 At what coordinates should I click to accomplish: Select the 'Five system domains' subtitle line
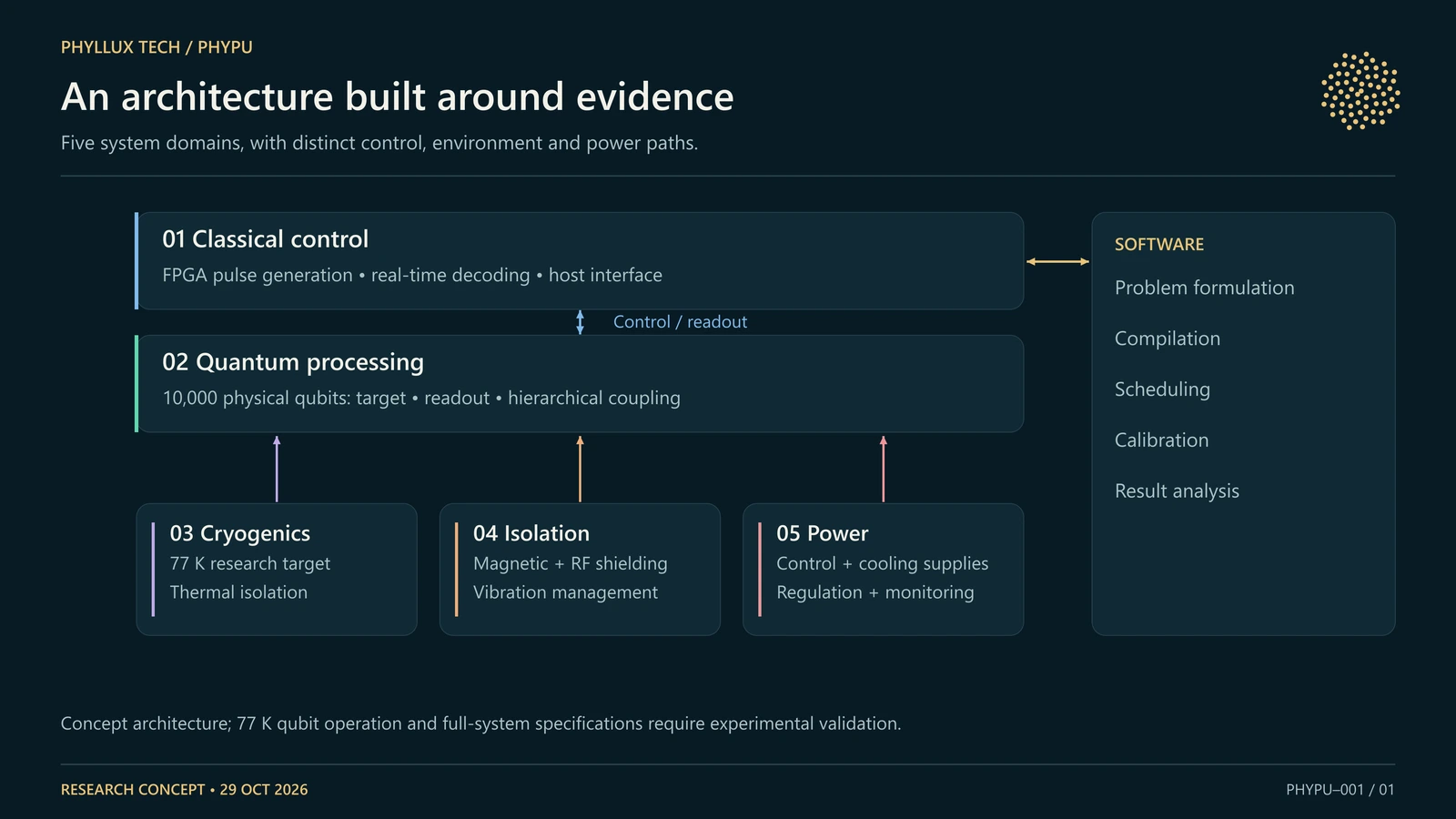click(x=379, y=143)
